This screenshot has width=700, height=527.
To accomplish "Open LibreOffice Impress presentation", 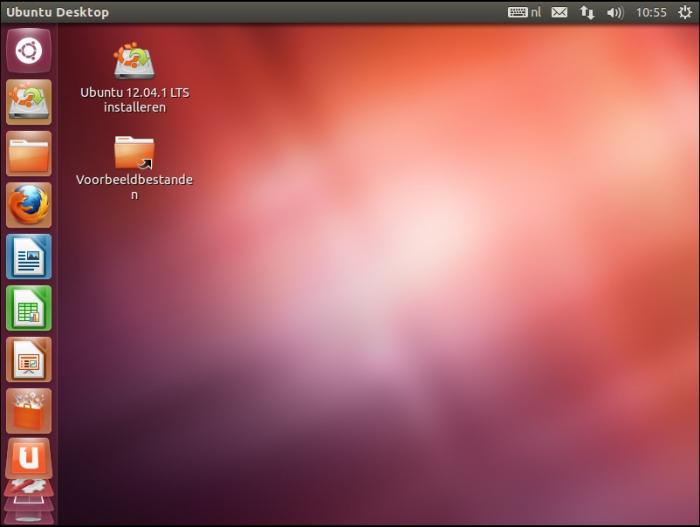I will [x=29, y=360].
